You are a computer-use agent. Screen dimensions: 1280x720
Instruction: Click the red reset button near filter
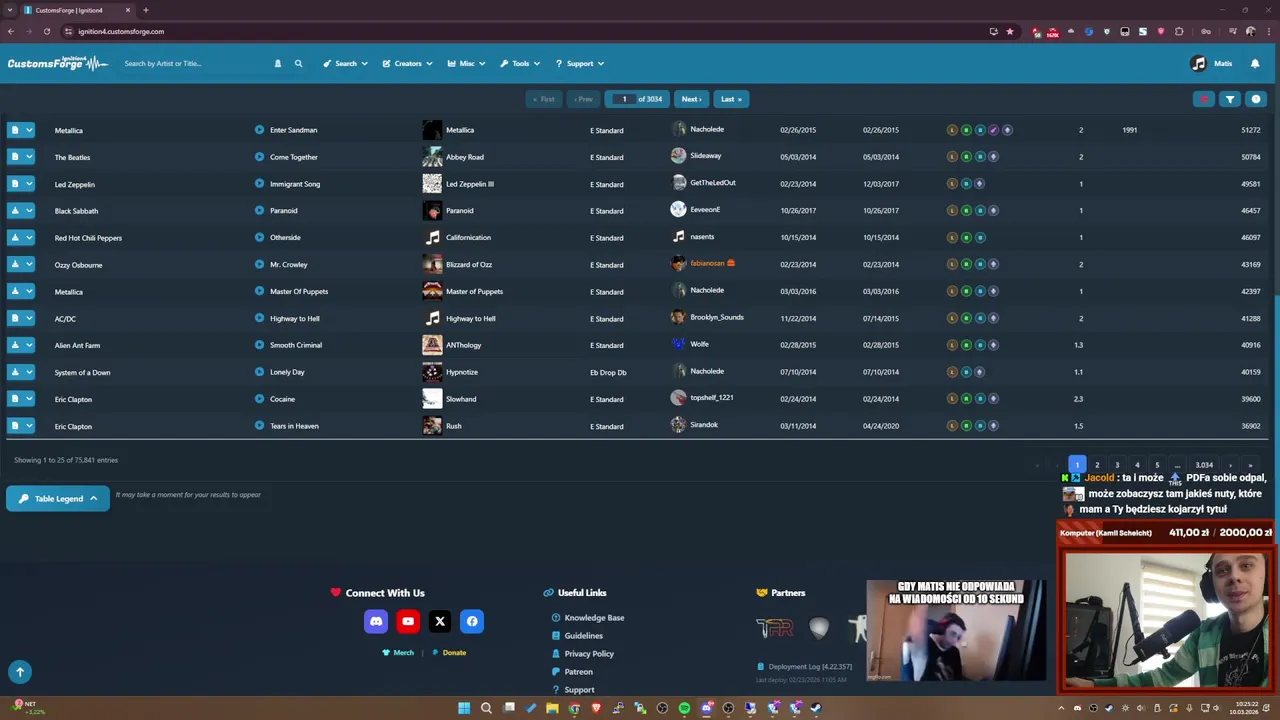[1204, 99]
